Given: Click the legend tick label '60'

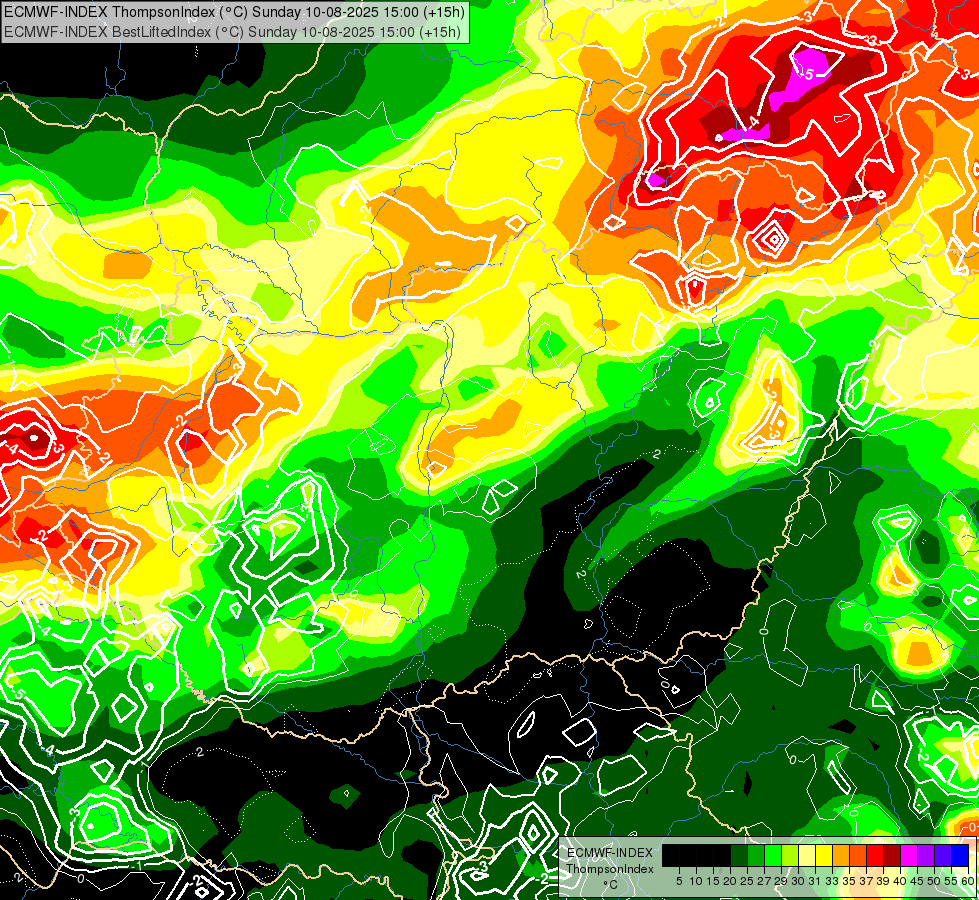Looking at the screenshot, I should tap(967, 881).
